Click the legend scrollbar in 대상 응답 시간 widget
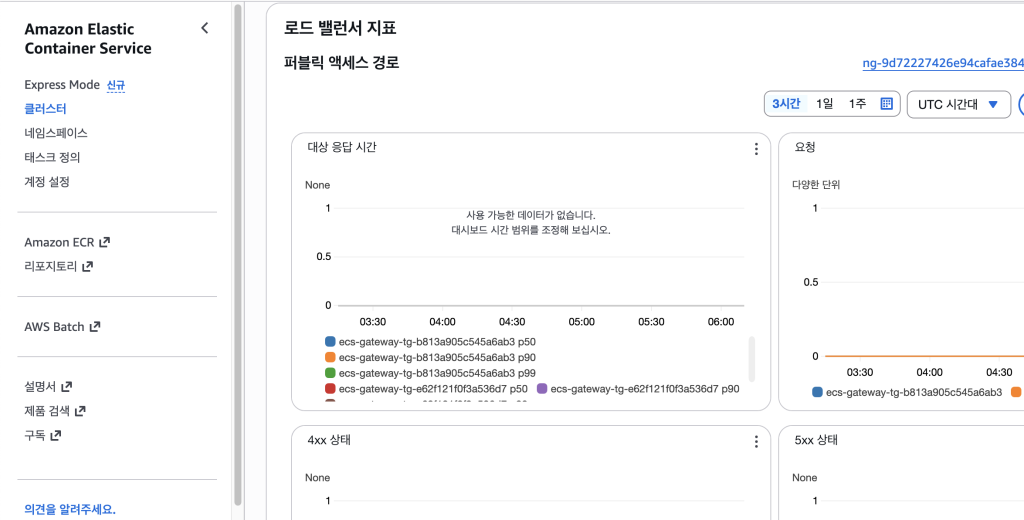This screenshot has height=520, width=1024. pos(751,360)
